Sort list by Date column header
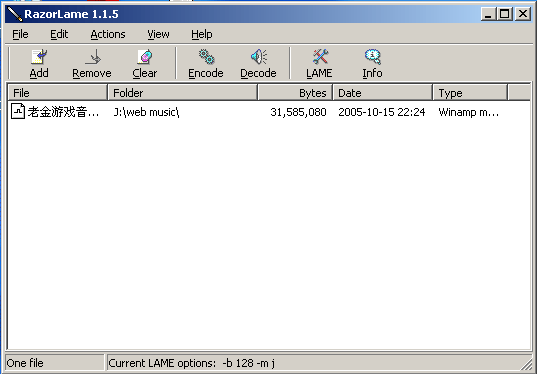Screen dimensions: 537x374 (x=383, y=93)
